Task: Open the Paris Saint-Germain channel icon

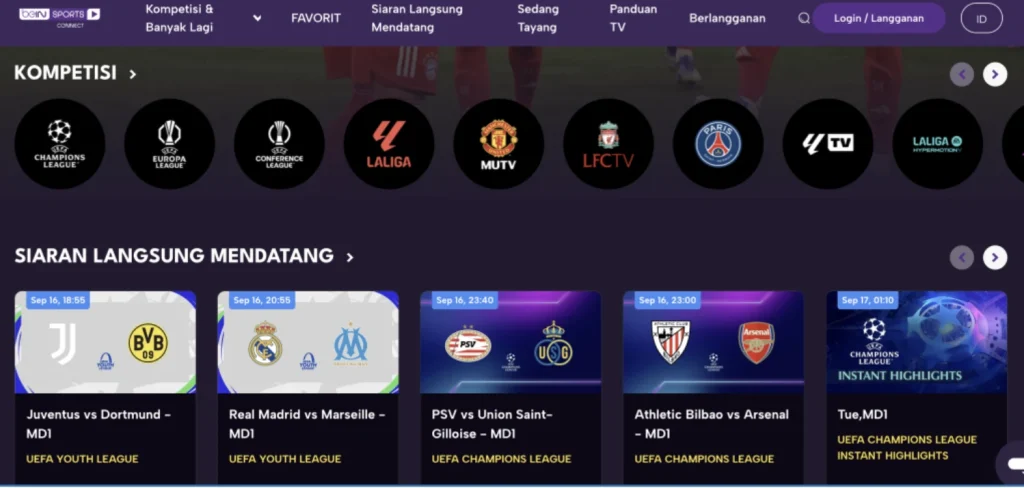Action: click(x=718, y=144)
